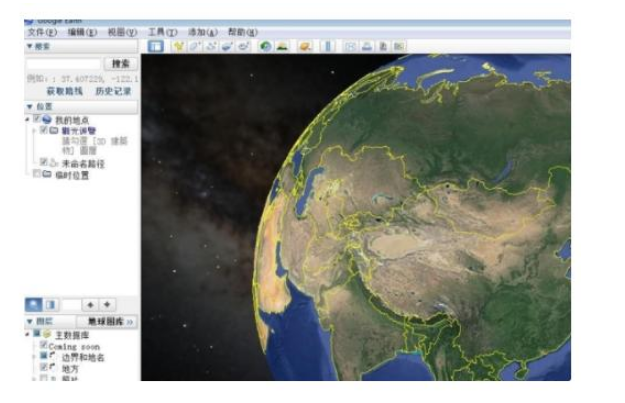Screen dimensions: 625x403
Task: Enable the 临时位置 checkbox
Action: [37, 173]
